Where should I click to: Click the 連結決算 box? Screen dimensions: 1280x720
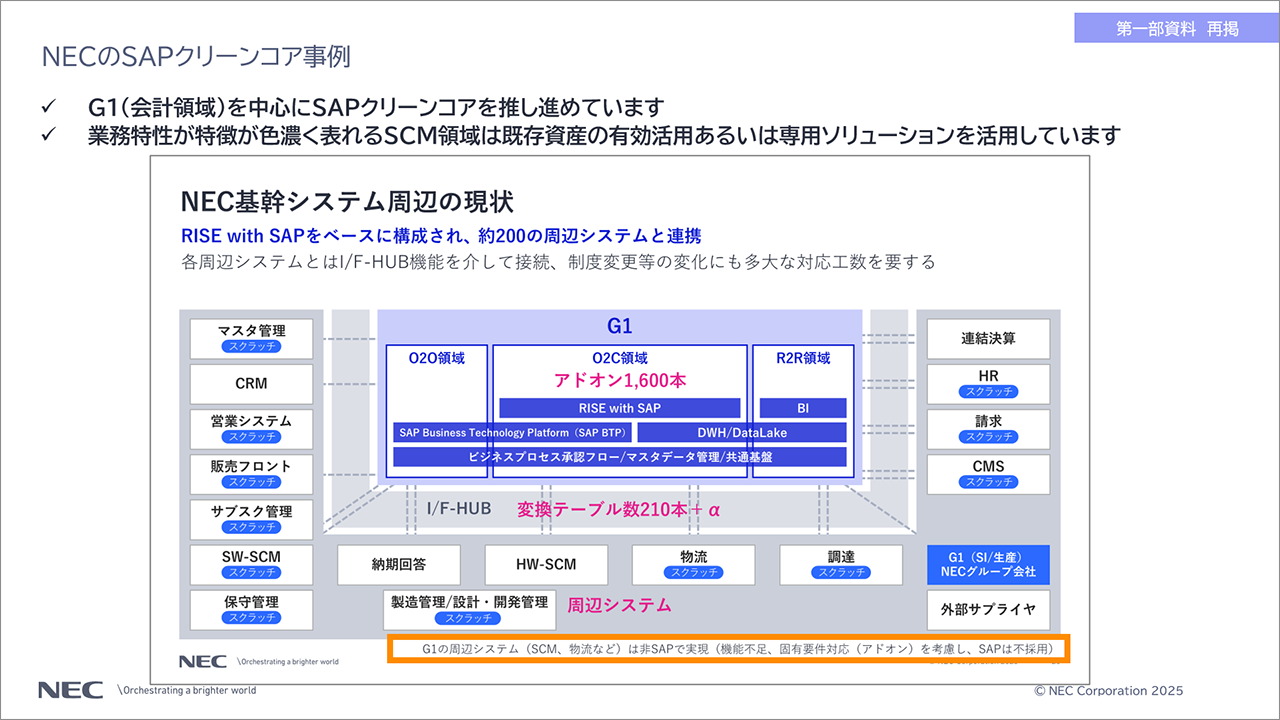click(x=988, y=339)
